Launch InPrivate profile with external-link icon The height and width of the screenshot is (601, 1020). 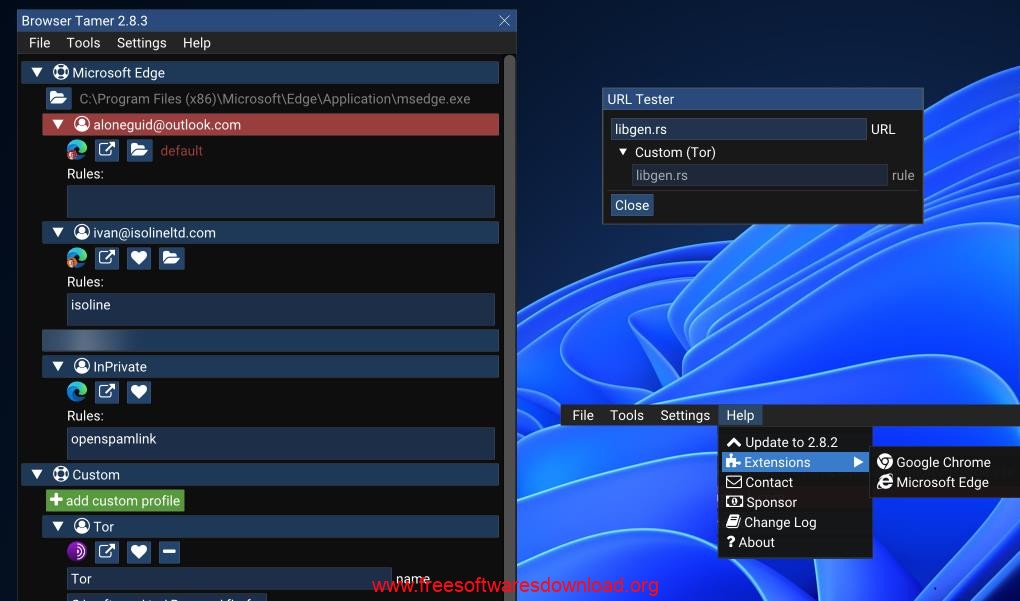107,392
